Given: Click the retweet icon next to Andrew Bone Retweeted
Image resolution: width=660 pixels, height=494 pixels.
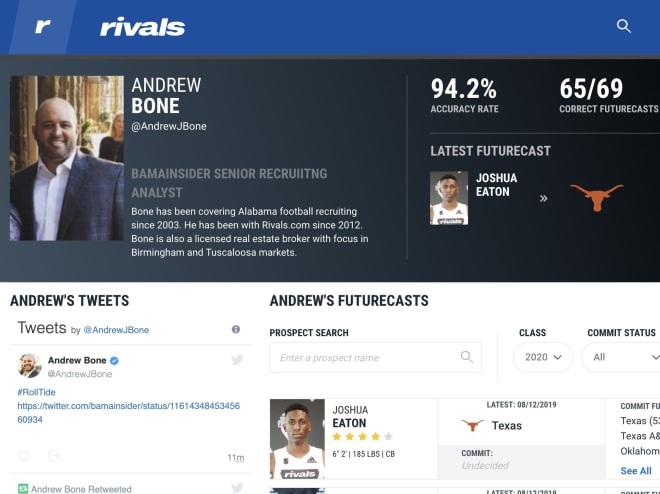Looking at the screenshot, I should 23,489.
